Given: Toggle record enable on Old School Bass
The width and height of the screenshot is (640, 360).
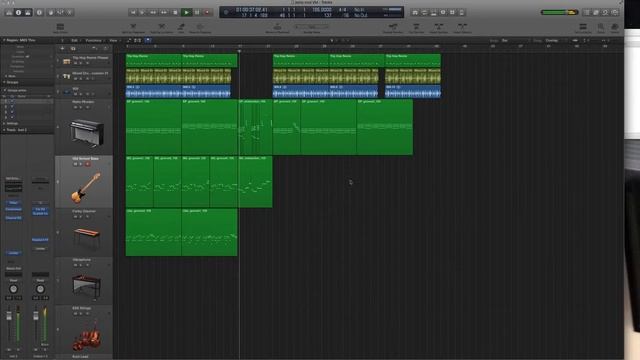Looking at the screenshot, I should coord(87,164).
